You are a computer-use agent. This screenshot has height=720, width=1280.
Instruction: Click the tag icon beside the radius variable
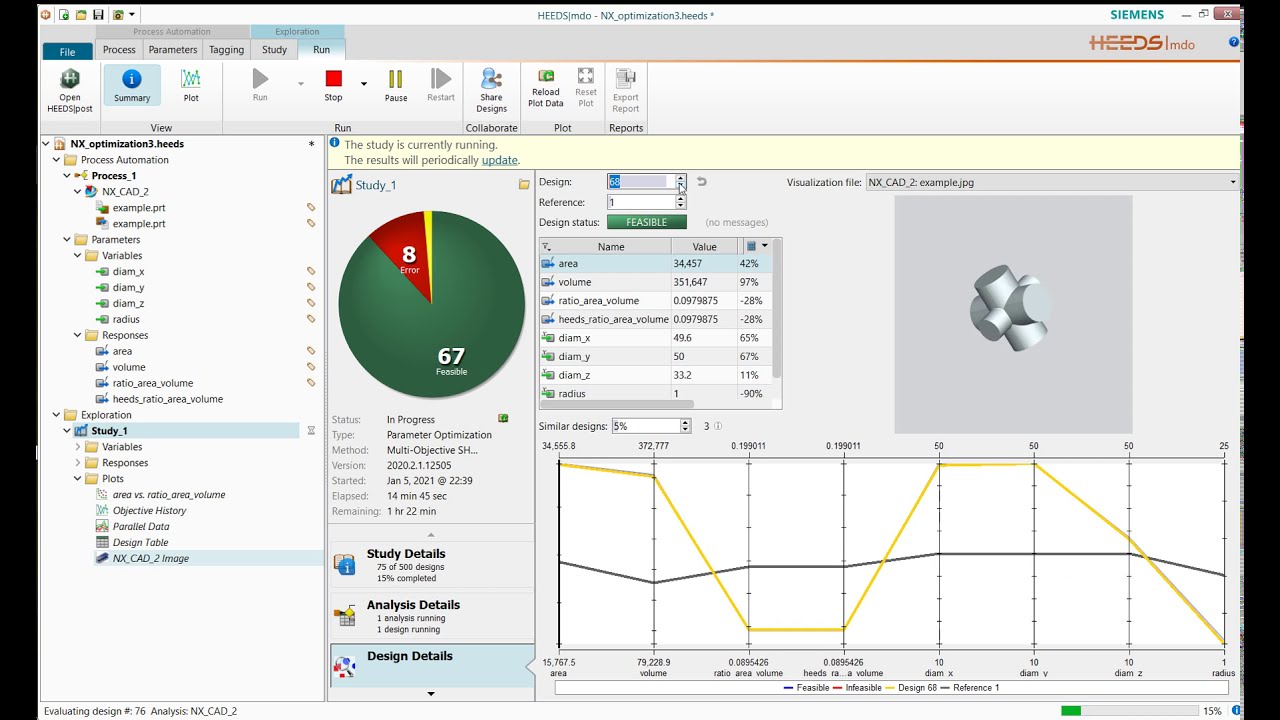click(311, 319)
